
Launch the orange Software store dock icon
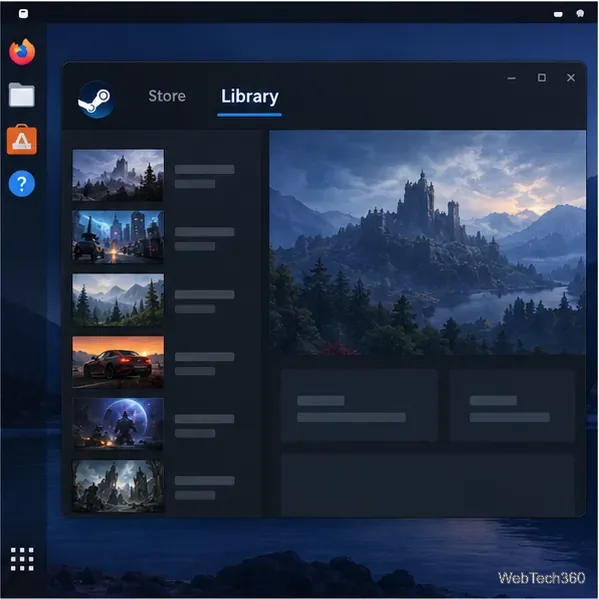click(22, 139)
